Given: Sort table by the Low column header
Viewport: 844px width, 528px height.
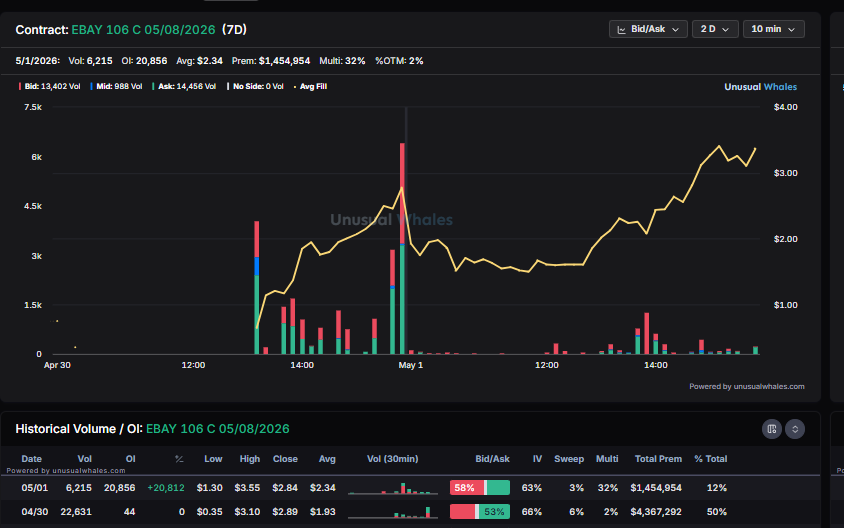Looking at the screenshot, I should (x=213, y=459).
